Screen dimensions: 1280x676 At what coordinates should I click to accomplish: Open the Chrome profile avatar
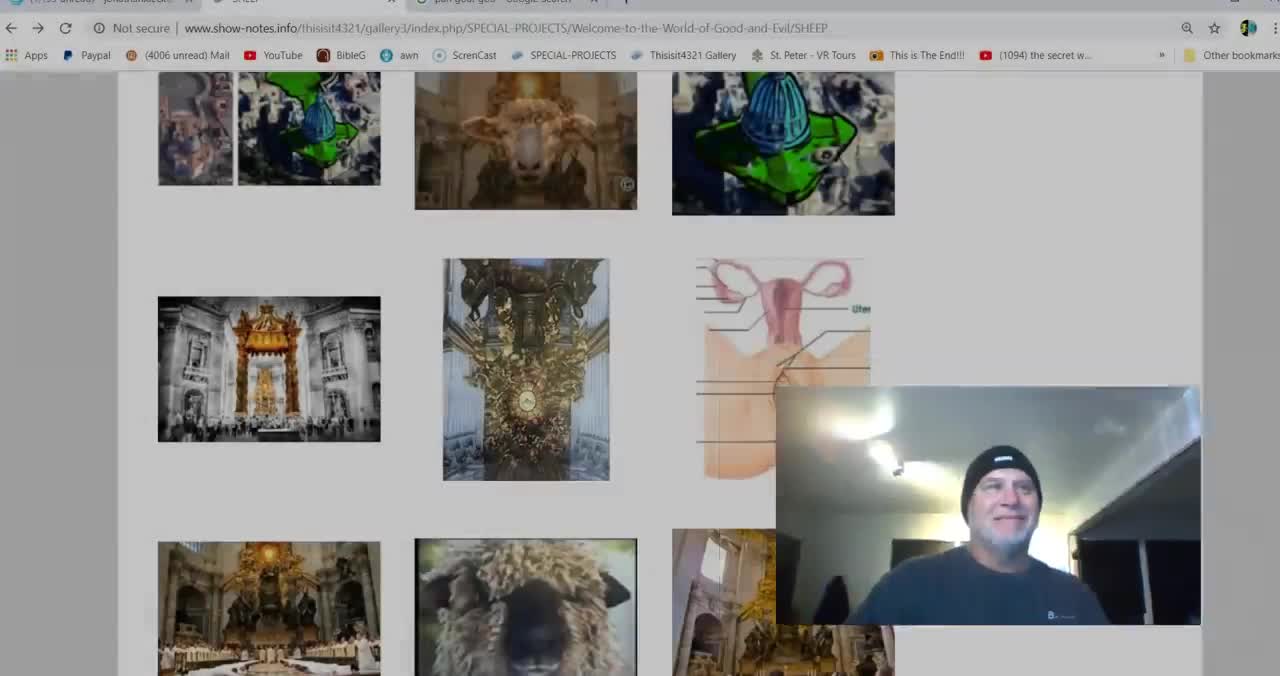click(x=1248, y=28)
